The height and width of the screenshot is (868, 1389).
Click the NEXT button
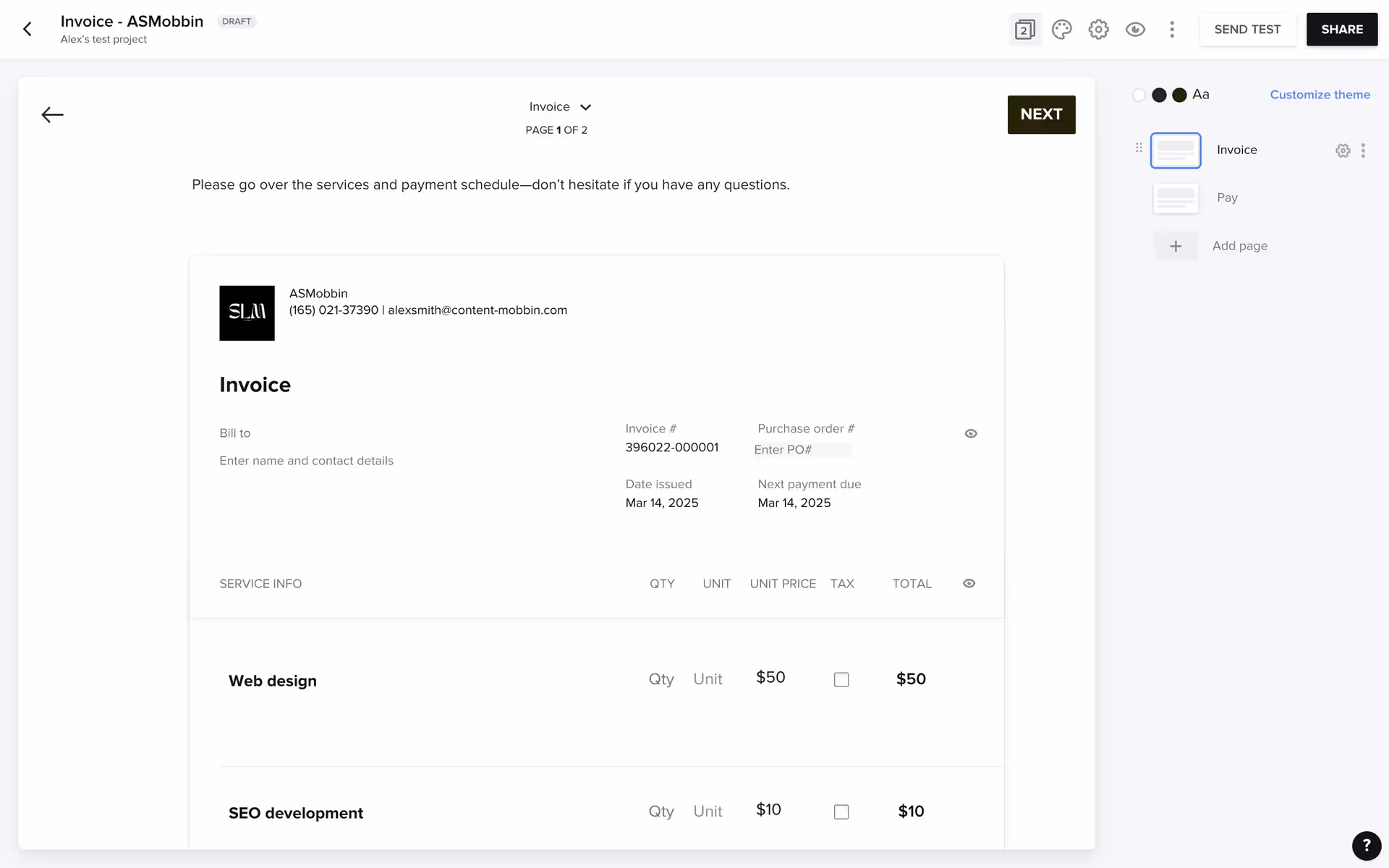click(x=1041, y=114)
